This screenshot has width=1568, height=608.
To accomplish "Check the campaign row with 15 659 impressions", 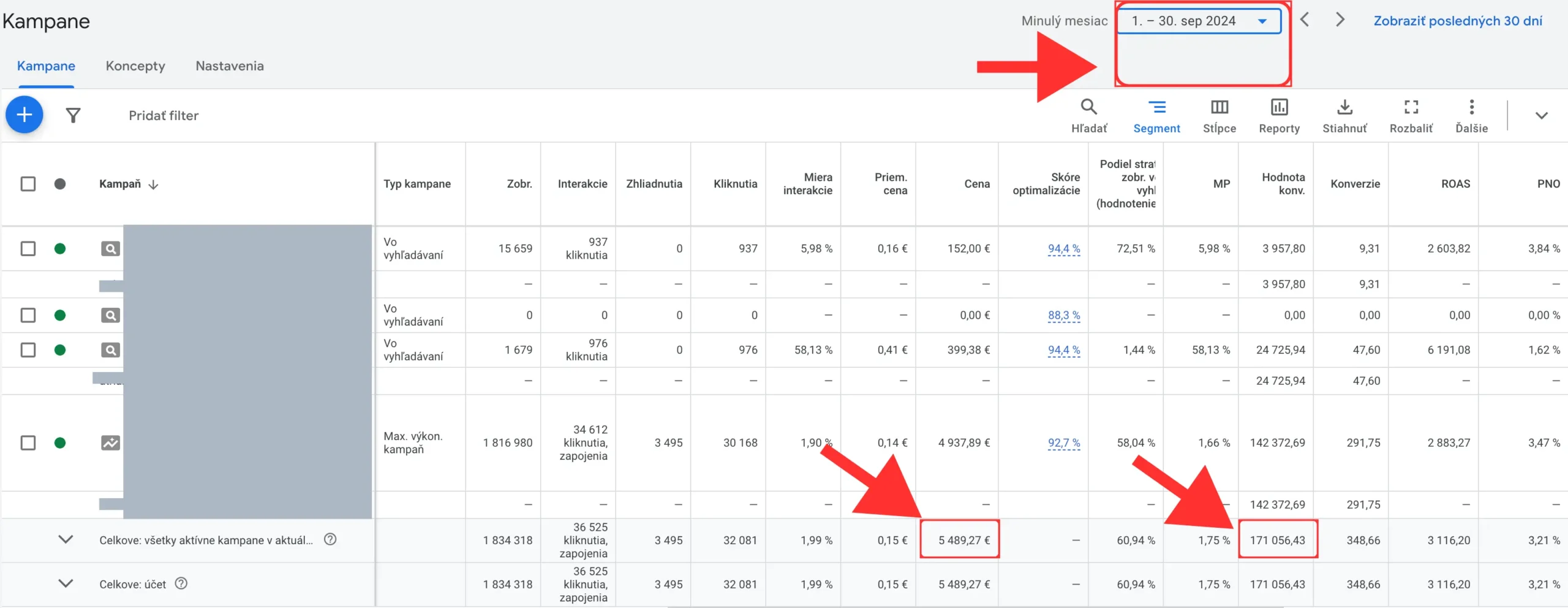I will pyautogui.click(x=28, y=249).
